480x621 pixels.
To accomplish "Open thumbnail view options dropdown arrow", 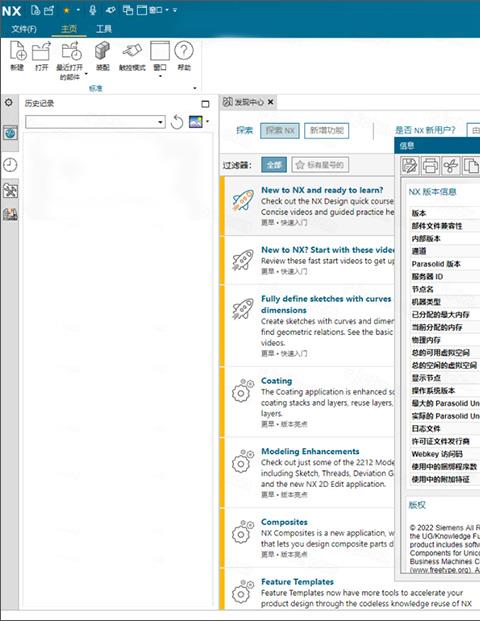I will point(208,122).
